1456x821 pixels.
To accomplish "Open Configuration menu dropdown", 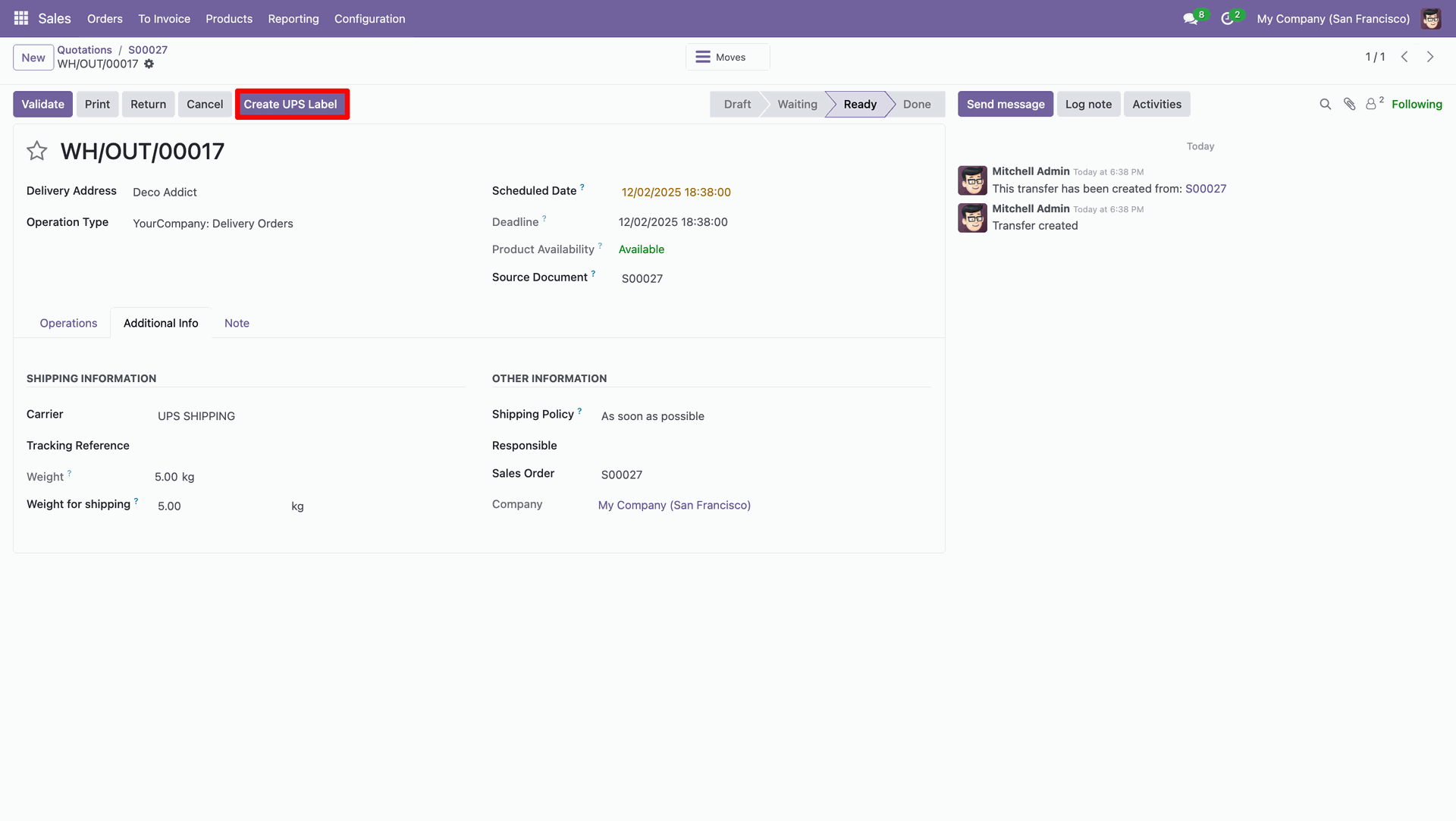I will click(369, 19).
